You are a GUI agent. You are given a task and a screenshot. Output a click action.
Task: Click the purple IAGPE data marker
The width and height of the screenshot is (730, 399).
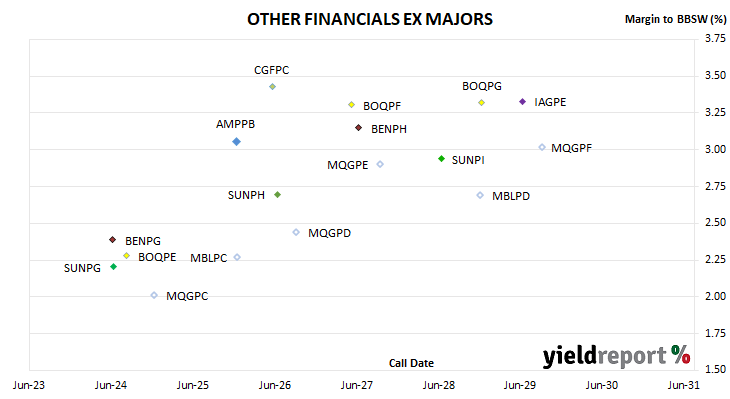coord(522,101)
